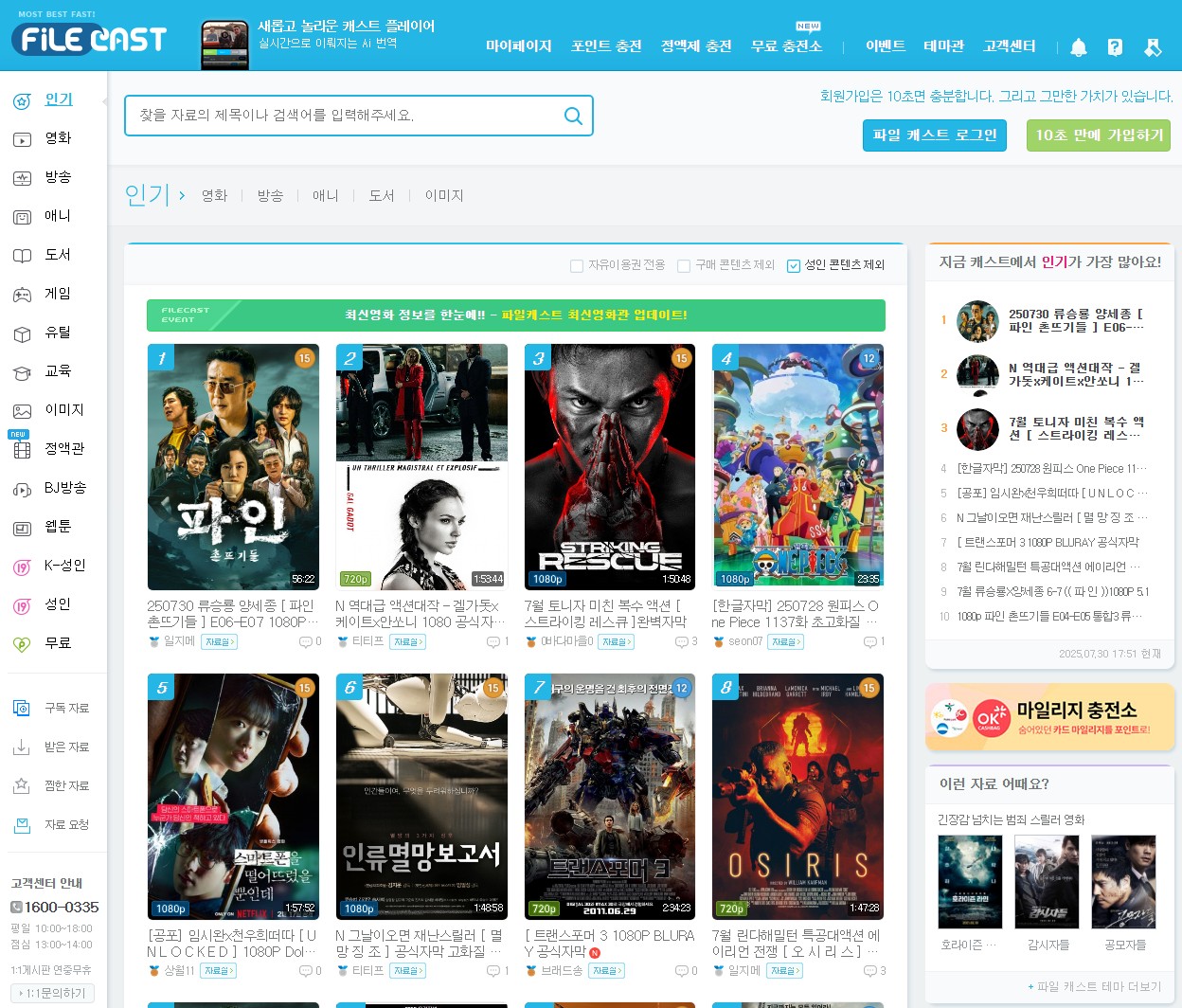The height and width of the screenshot is (1008, 1182).
Task: Select the 교육 graduation cap icon
Action: click(22, 372)
